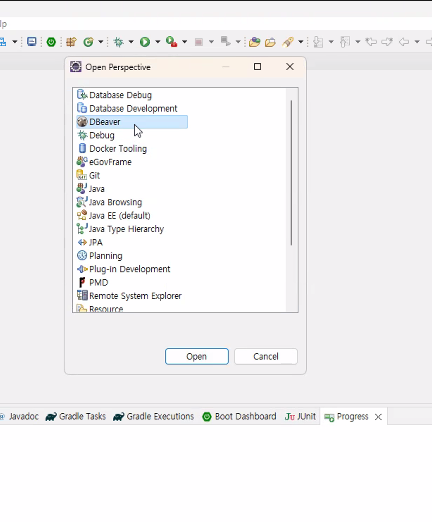432x523 pixels.
Task: Open the Gradle Executions tab
Action: pos(154,417)
